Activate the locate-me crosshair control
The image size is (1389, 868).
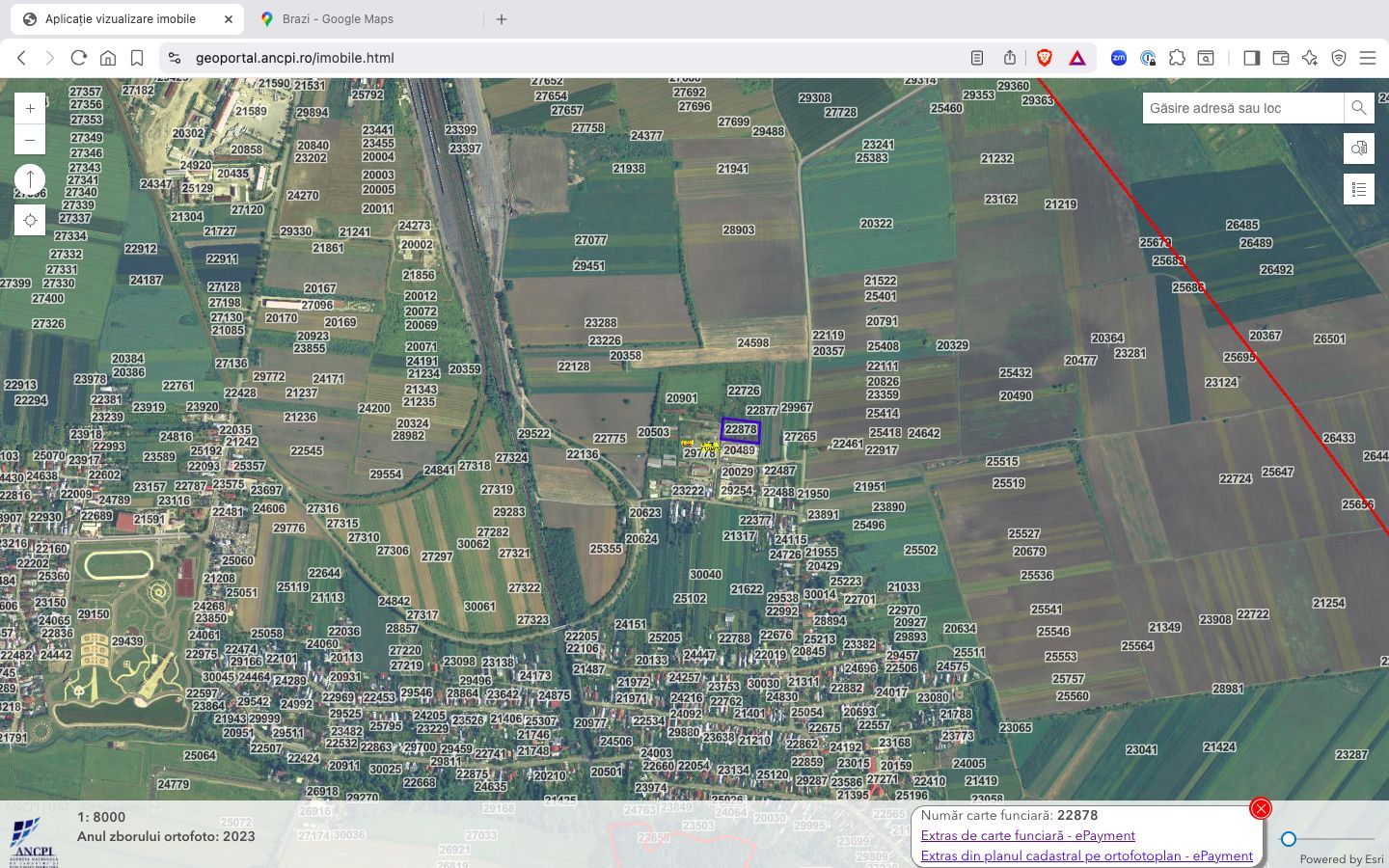30,220
